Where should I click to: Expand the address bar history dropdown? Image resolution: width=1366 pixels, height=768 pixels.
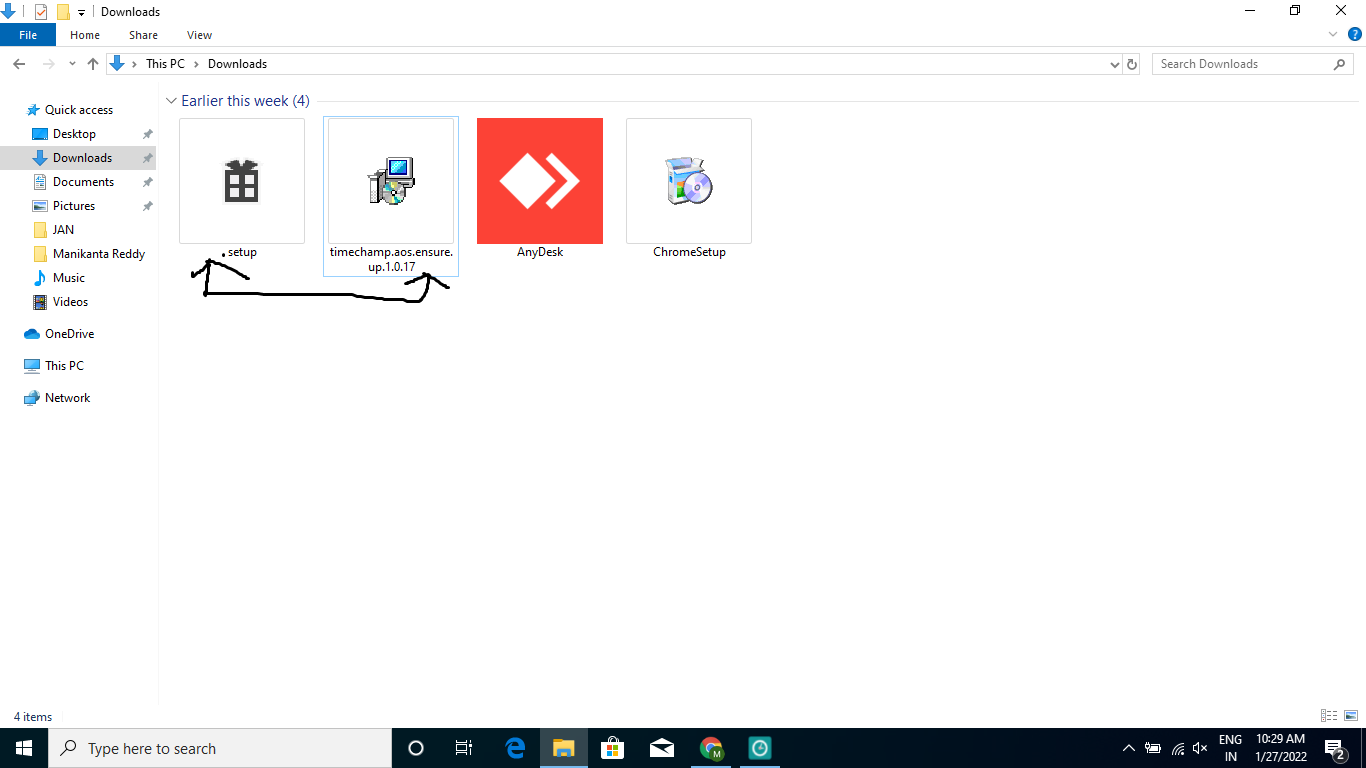point(1115,64)
